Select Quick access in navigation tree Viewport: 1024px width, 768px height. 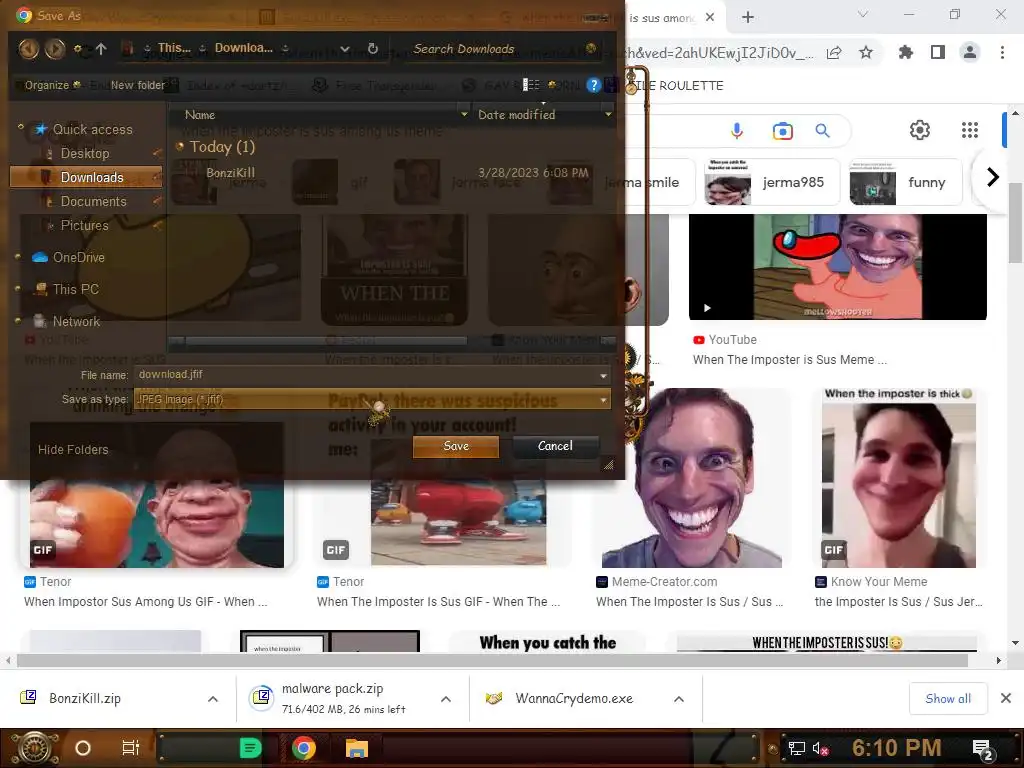(92, 129)
